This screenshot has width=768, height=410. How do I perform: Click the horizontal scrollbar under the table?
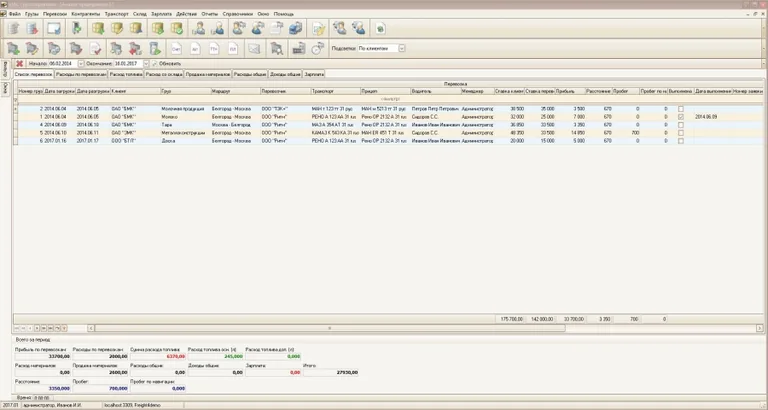pyautogui.click(x=330, y=328)
